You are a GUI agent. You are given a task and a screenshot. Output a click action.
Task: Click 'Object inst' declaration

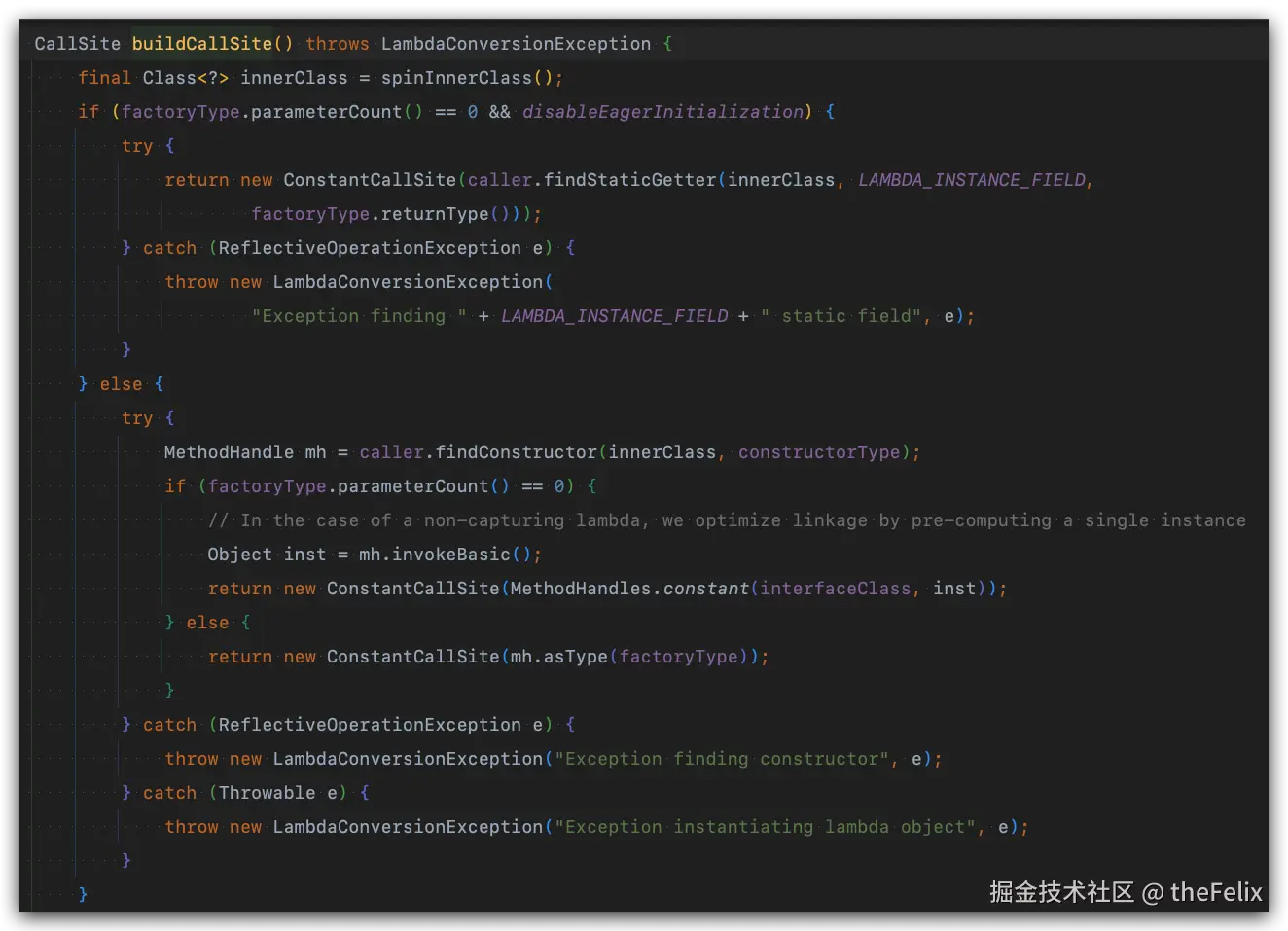coord(267,555)
